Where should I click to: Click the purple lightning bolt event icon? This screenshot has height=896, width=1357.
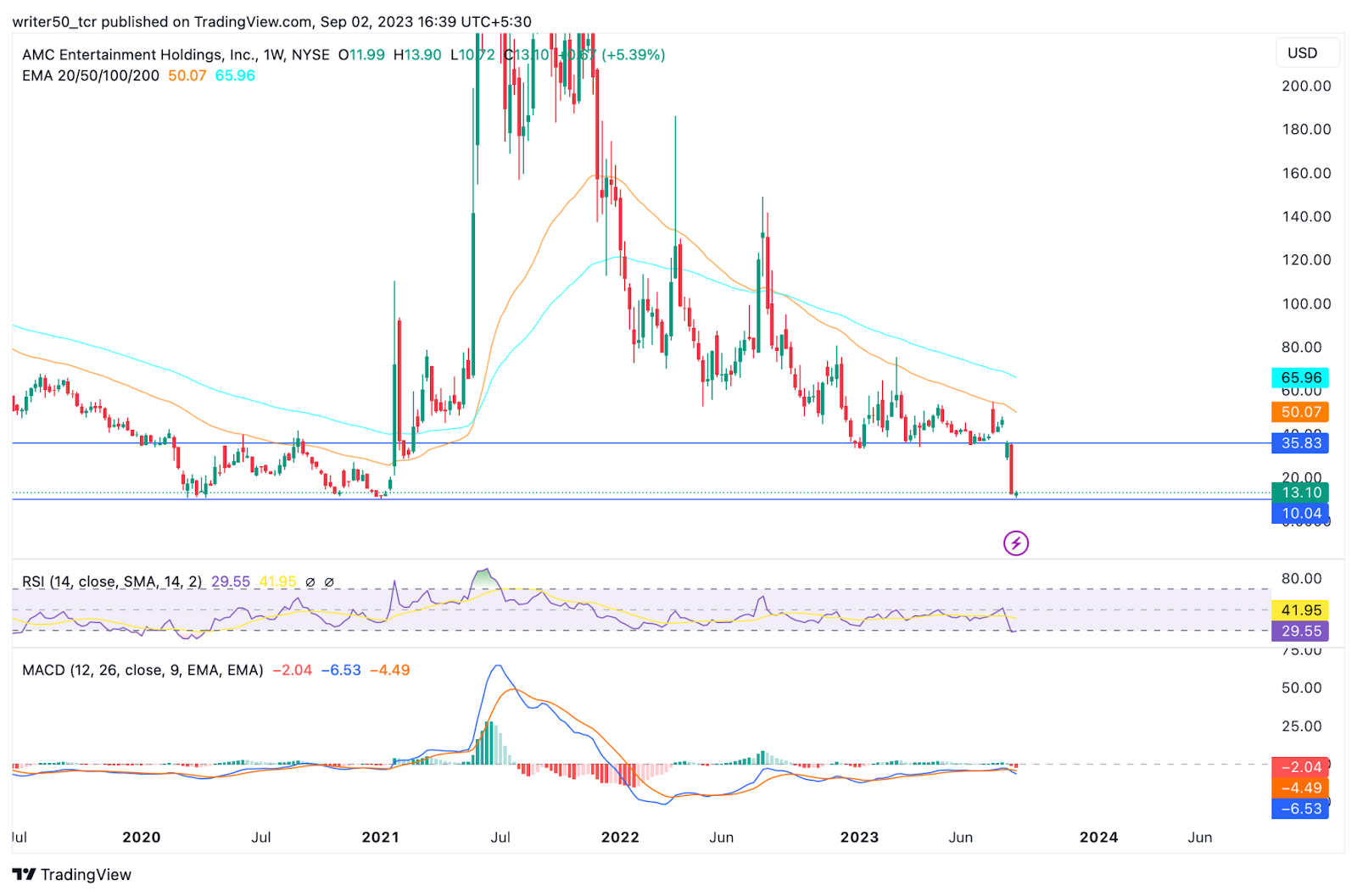[x=1015, y=543]
